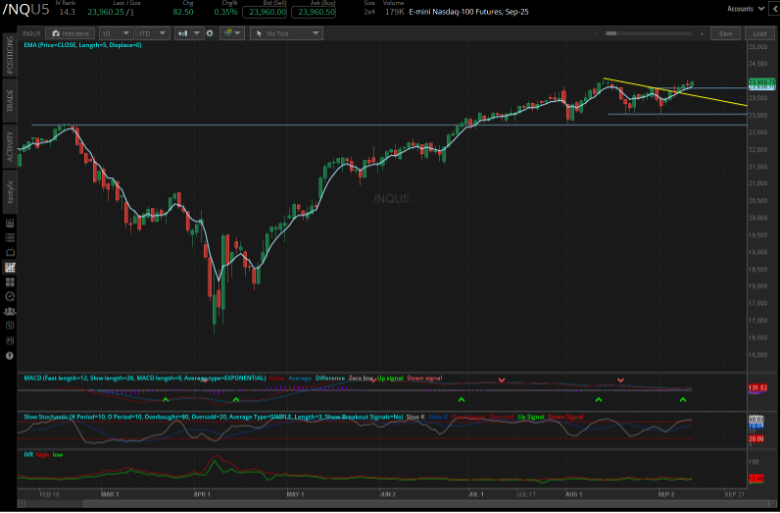Viewport: 780px width, 513px height.
Task: Click the /NQU5 symbol field in toolbar
Action: [x=31, y=33]
